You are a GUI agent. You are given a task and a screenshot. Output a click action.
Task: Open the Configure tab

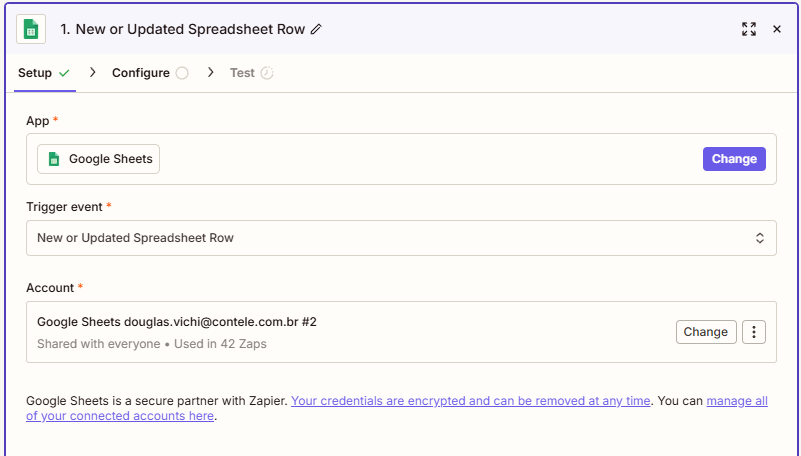[140, 73]
